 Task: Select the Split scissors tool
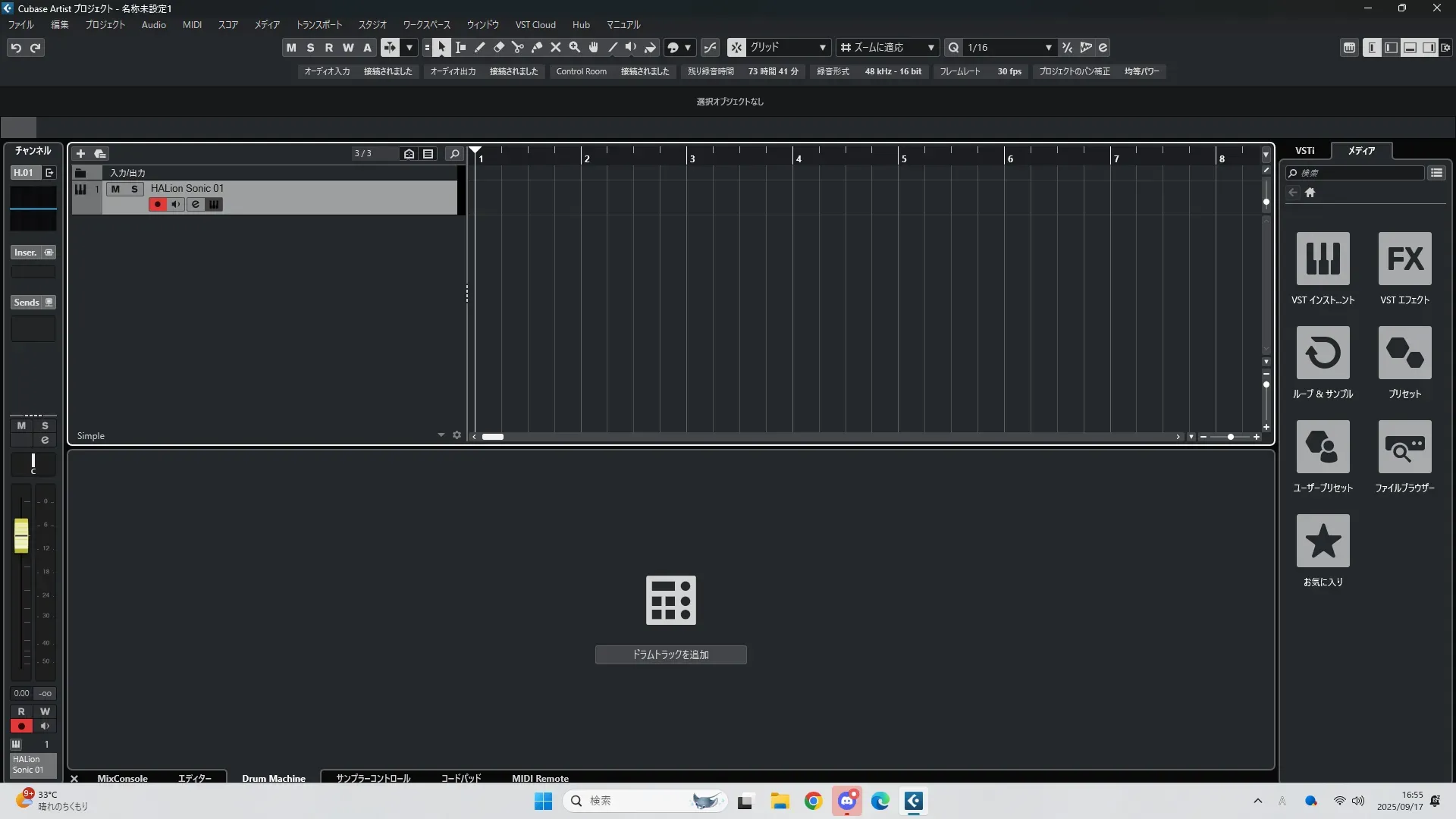click(518, 48)
